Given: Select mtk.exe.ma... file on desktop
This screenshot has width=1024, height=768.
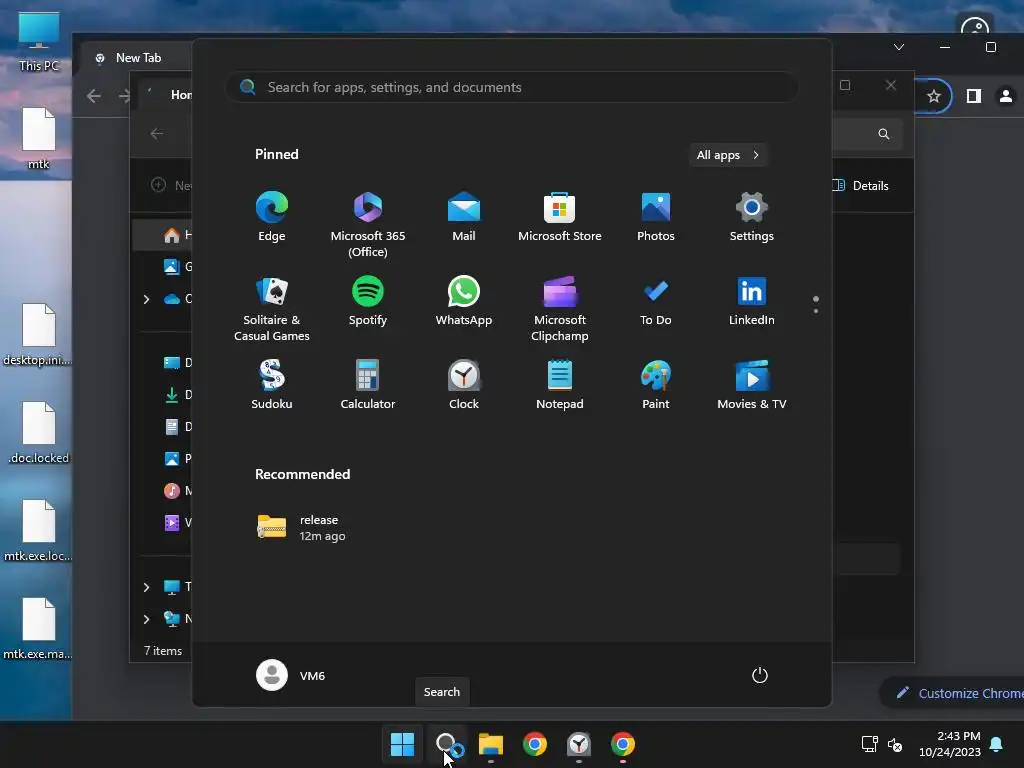Looking at the screenshot, I should point(37,629).
